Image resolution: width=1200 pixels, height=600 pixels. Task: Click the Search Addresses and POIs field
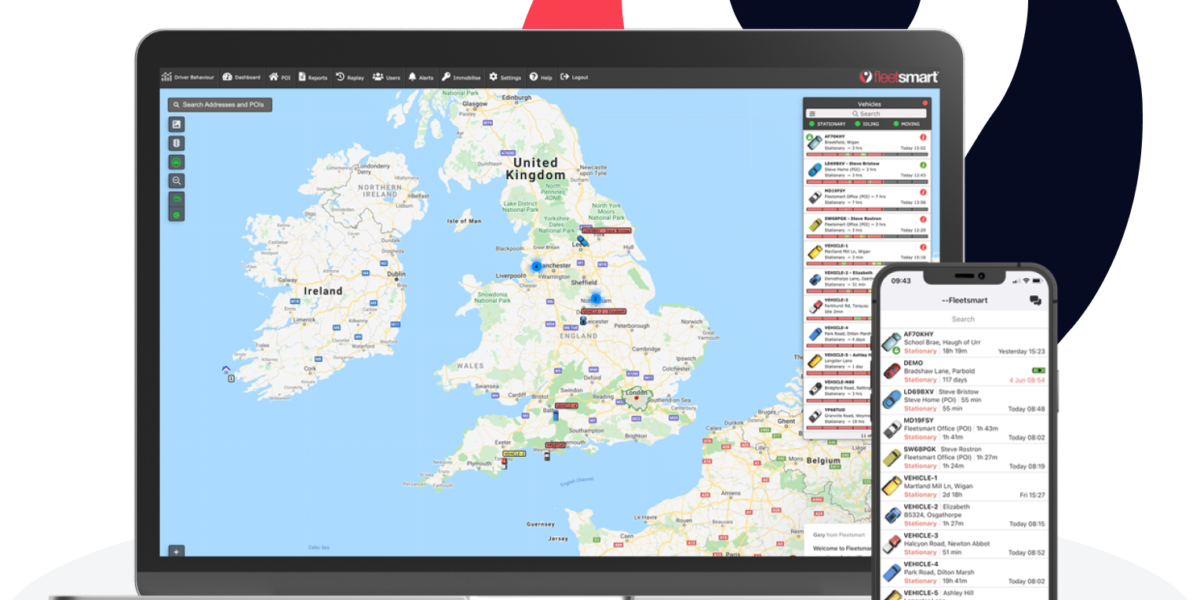pos(220,104)
